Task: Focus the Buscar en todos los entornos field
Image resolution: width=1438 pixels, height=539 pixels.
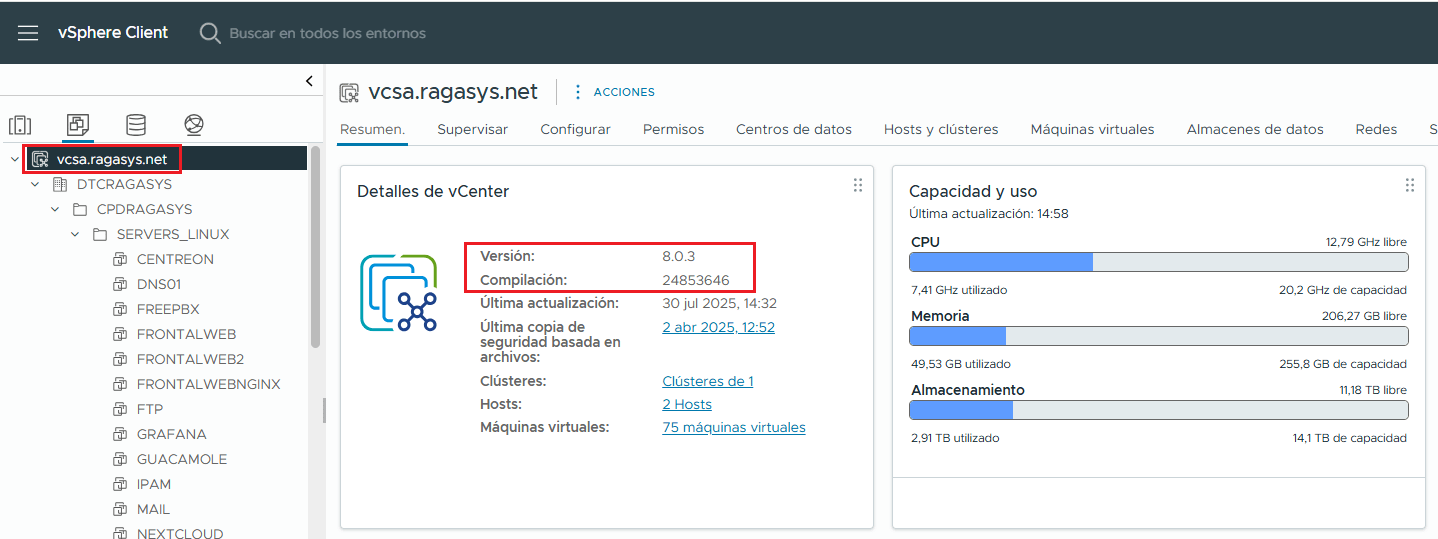Action: (x=328, y=33)
